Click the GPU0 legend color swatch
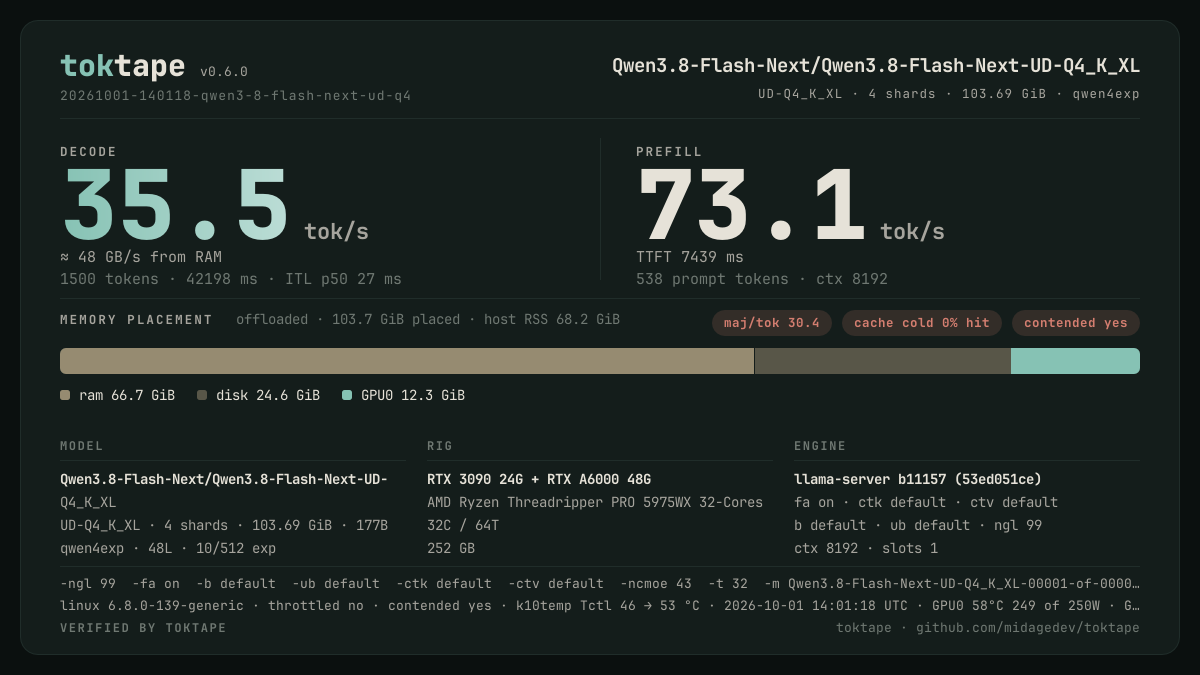Image resolution: width=1200 pixels, height=675 pixels. click(347, 395)
